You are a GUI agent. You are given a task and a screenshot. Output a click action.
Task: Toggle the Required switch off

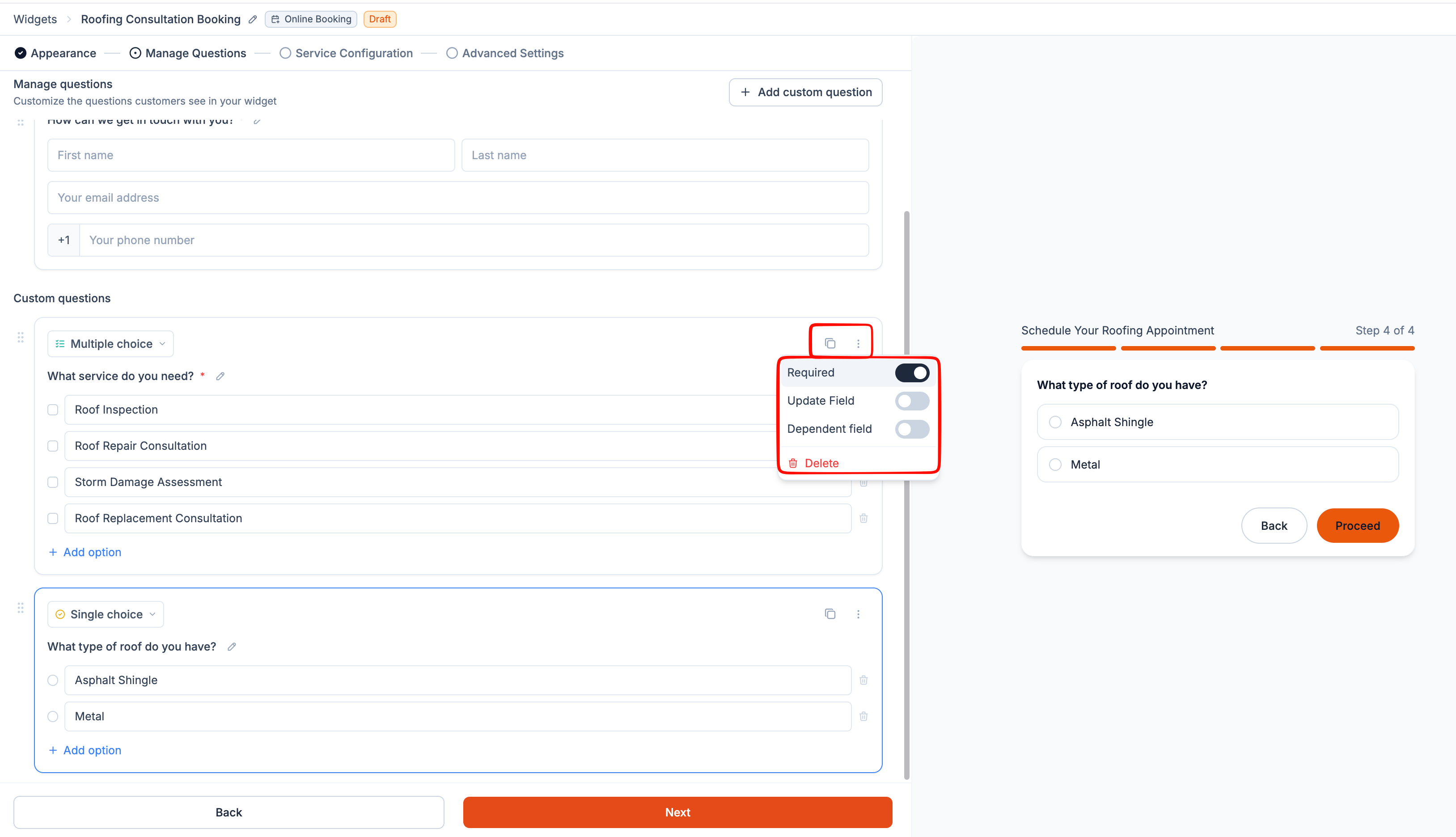pyautogui.click(x=912, y=372)
